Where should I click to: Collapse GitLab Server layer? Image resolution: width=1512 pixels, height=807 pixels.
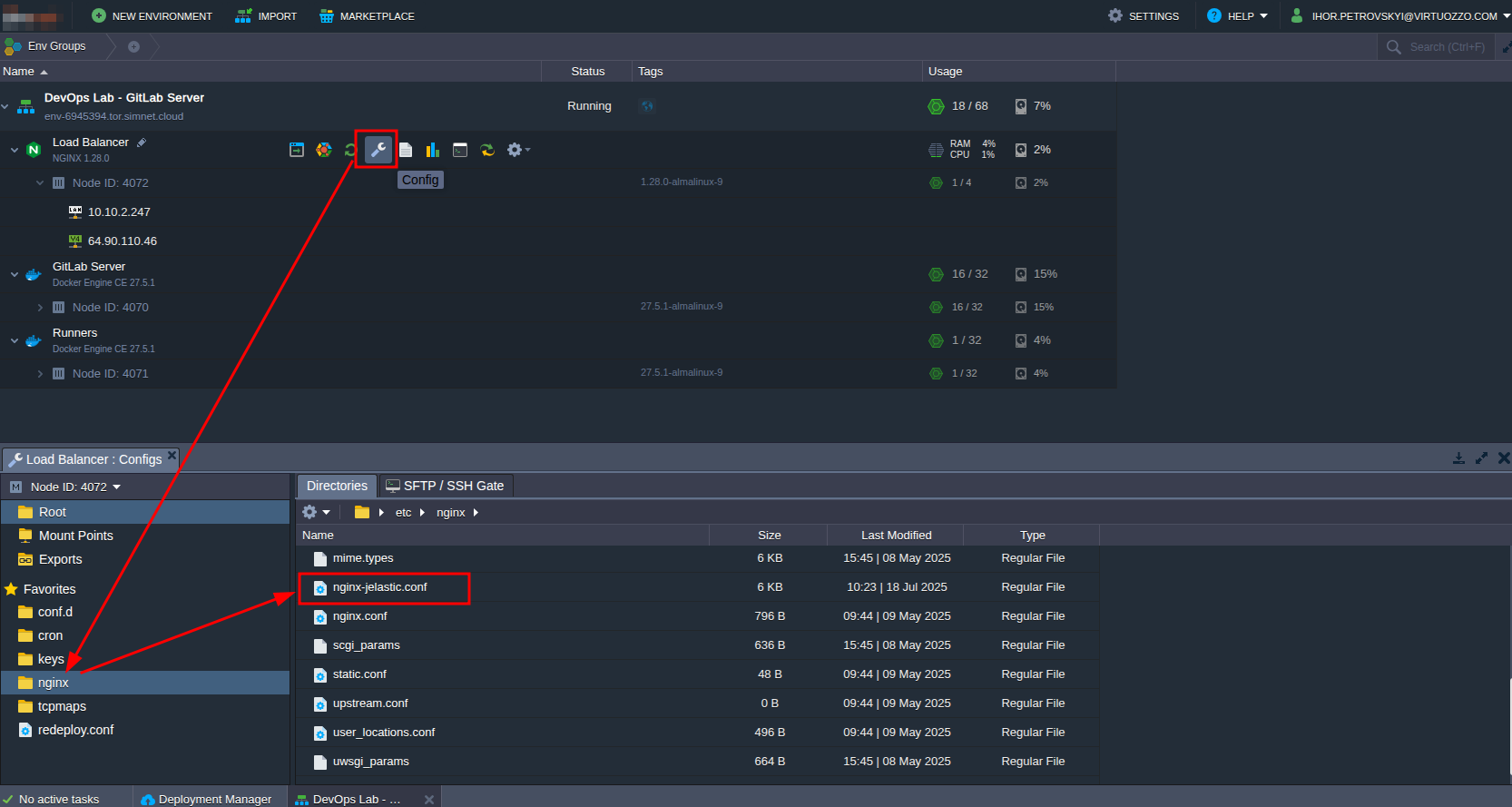pos(15,274)
